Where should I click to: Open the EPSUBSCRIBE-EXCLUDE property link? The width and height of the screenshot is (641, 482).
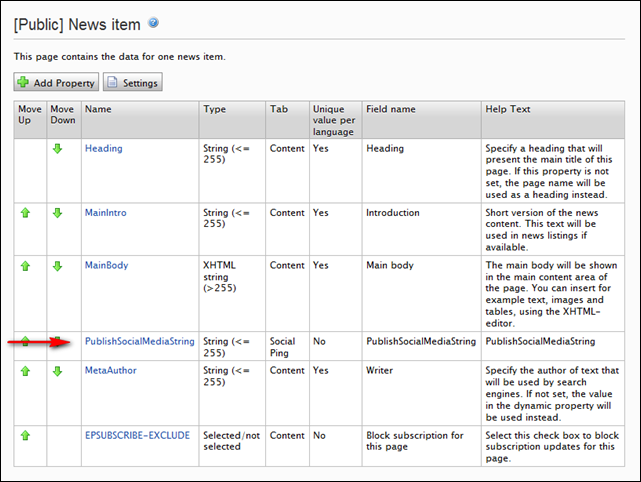click(x=137, y=435)
